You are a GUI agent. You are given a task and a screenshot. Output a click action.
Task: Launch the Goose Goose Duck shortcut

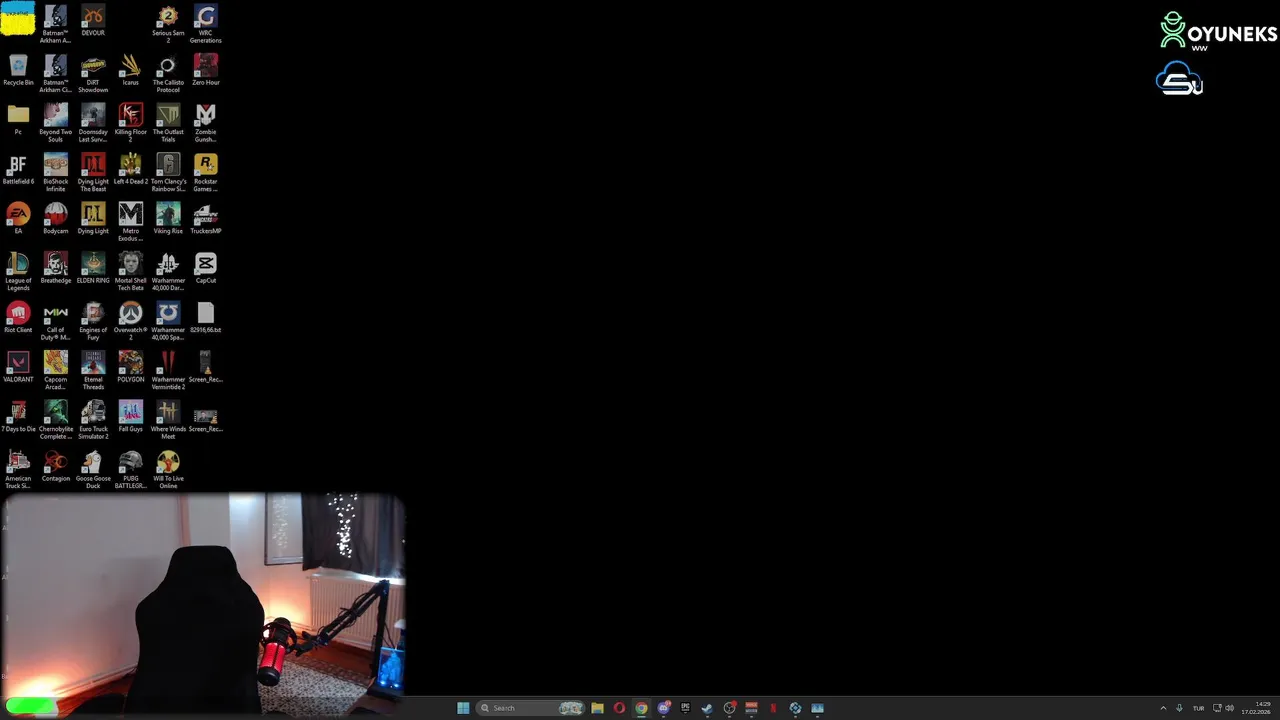coord(93,469)
